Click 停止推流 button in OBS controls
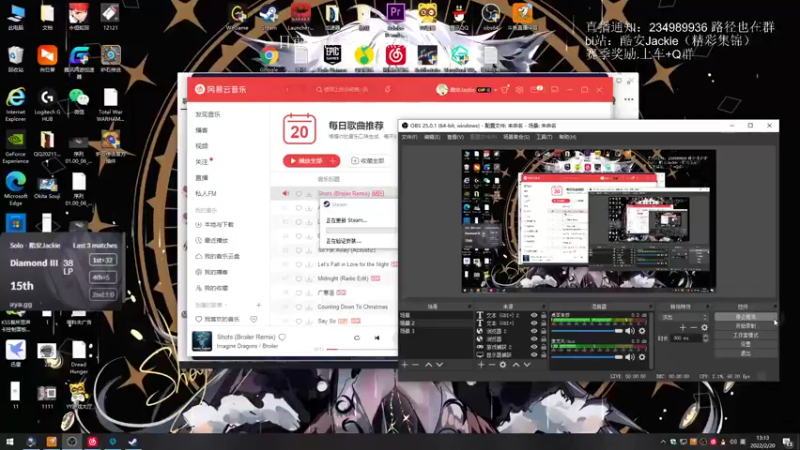The height and width of the screenshot is (450, 800). 745,317
